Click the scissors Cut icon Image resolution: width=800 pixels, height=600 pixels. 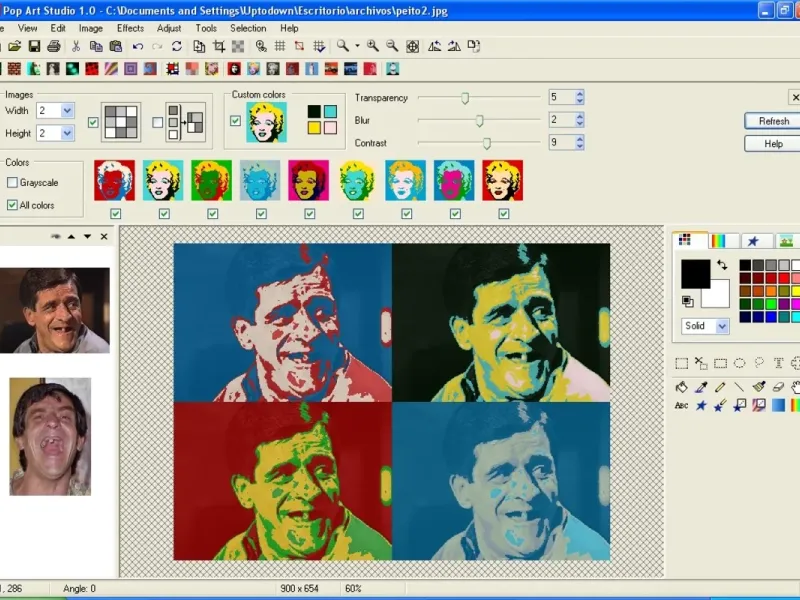pos(76,46)
